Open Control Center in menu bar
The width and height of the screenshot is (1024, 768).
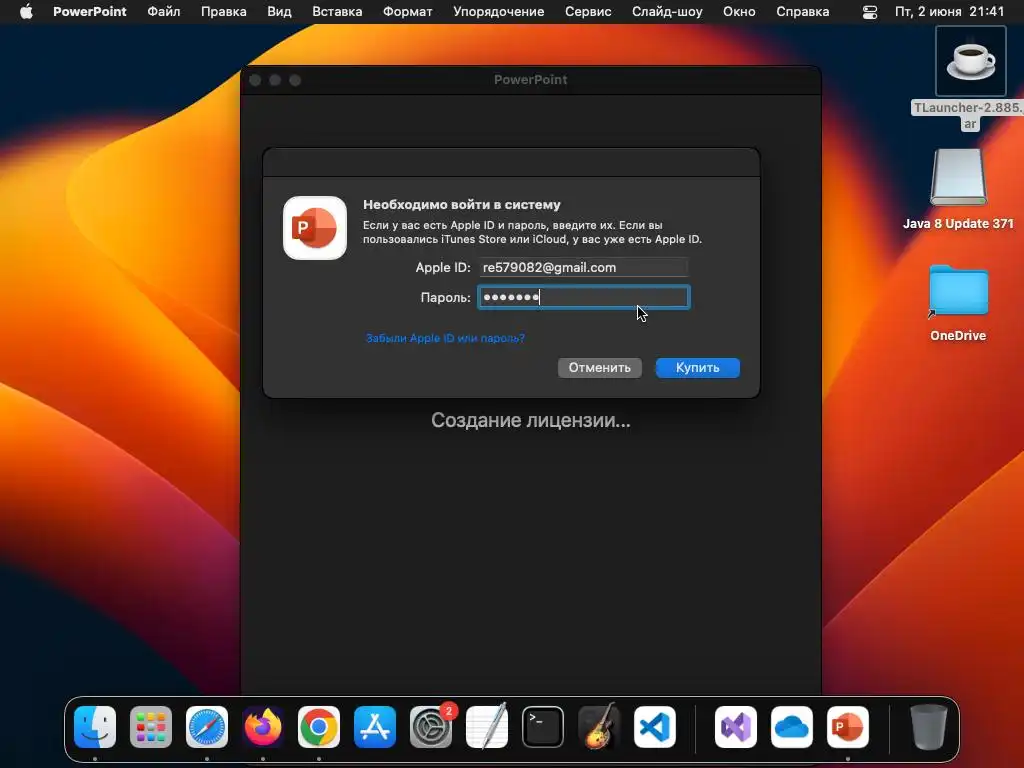(870, 12)
